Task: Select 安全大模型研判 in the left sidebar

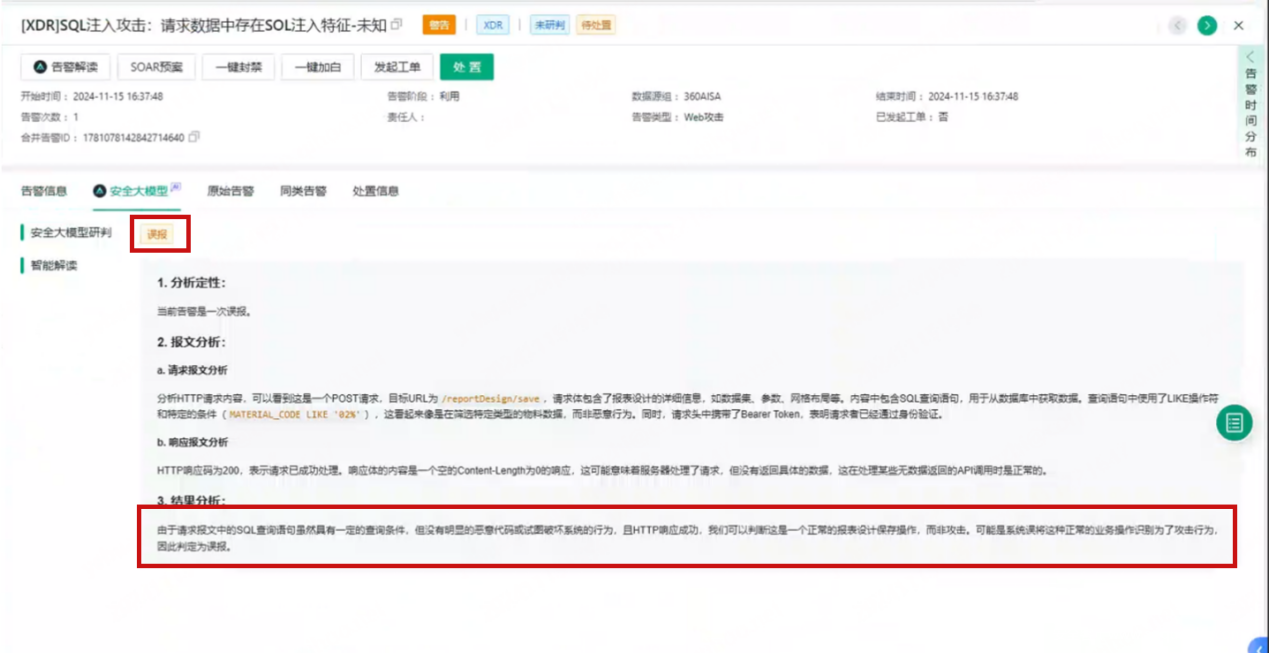Action: click(70, 233)
